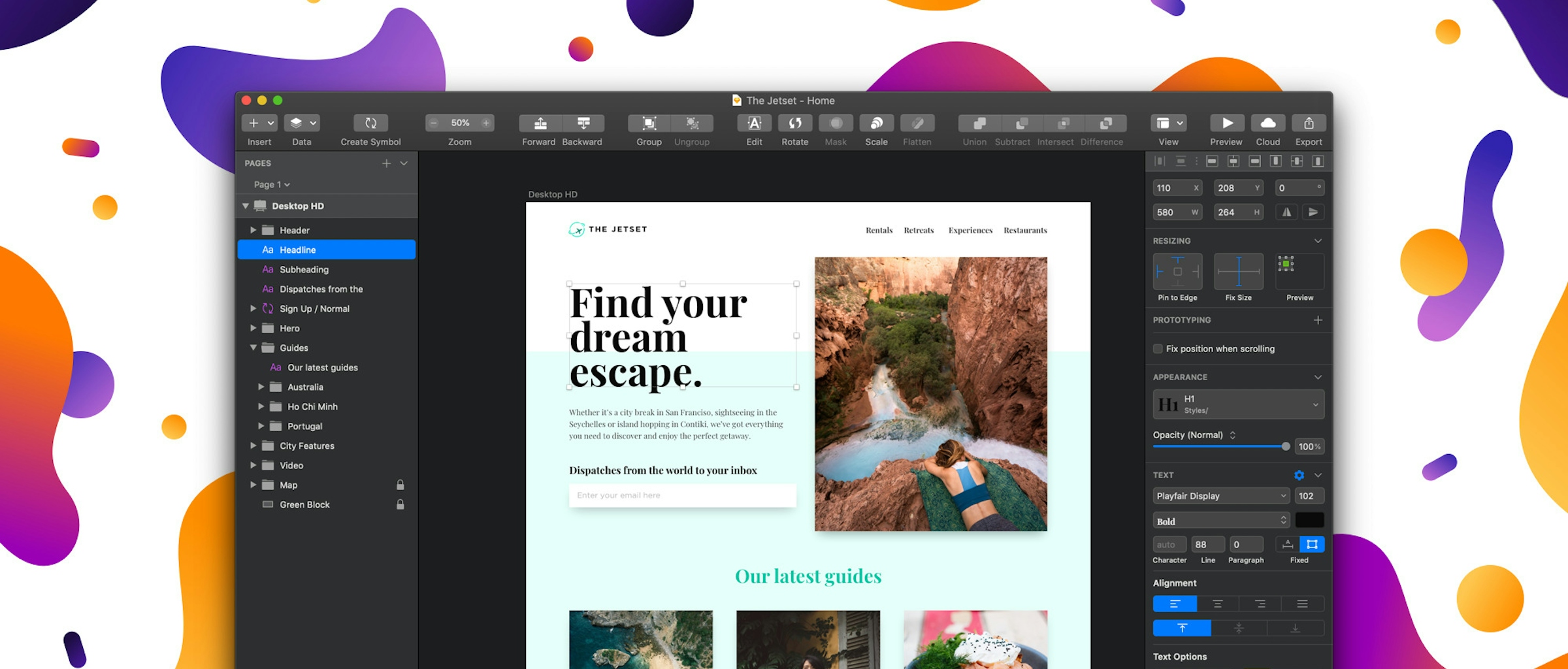Choose center text alignment button
The height and width of the screenshot is (669, 1568).
pos(1217,604)
